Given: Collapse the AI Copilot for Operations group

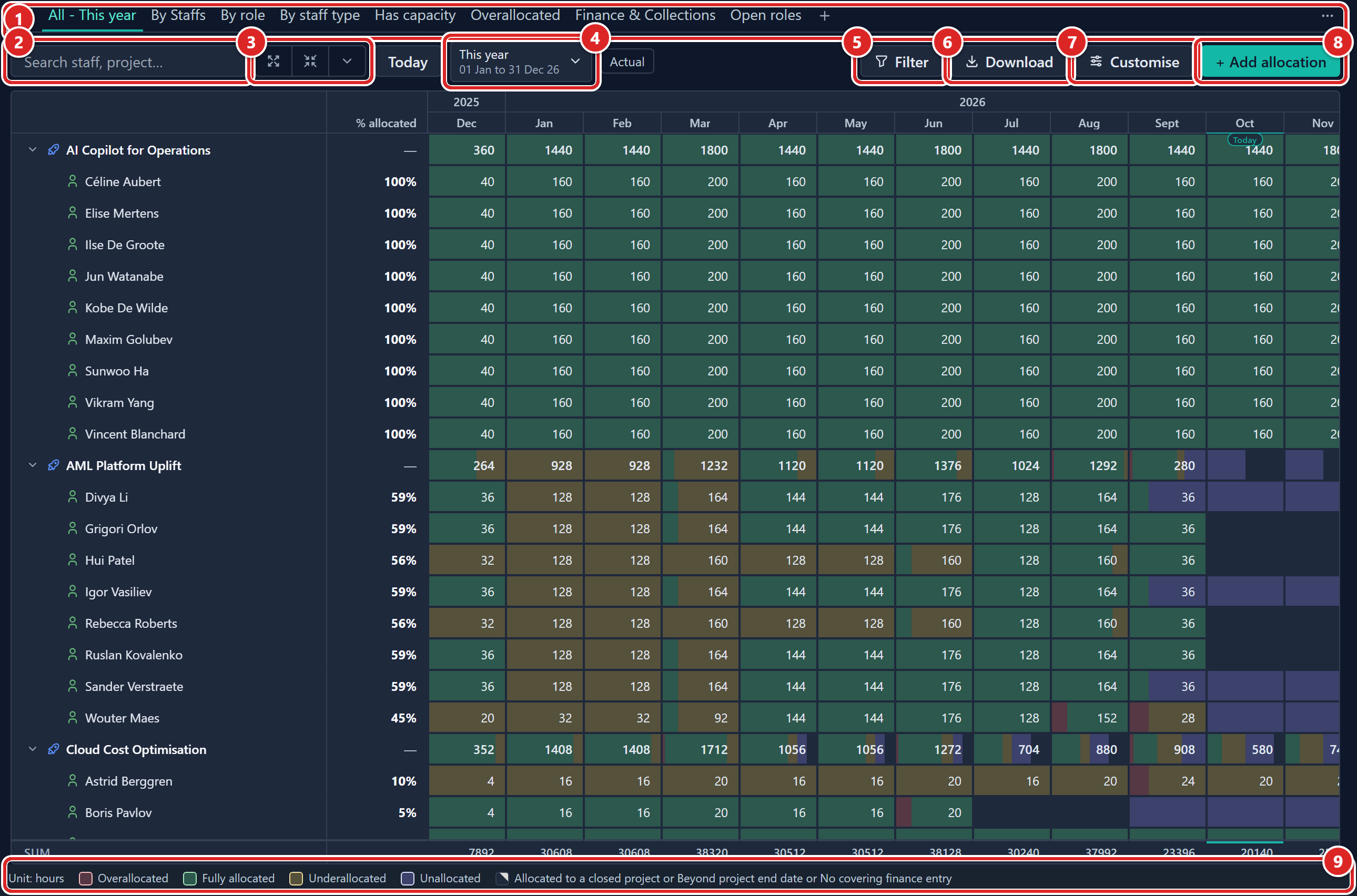Looking at the screenshot, I should (33, 150).
